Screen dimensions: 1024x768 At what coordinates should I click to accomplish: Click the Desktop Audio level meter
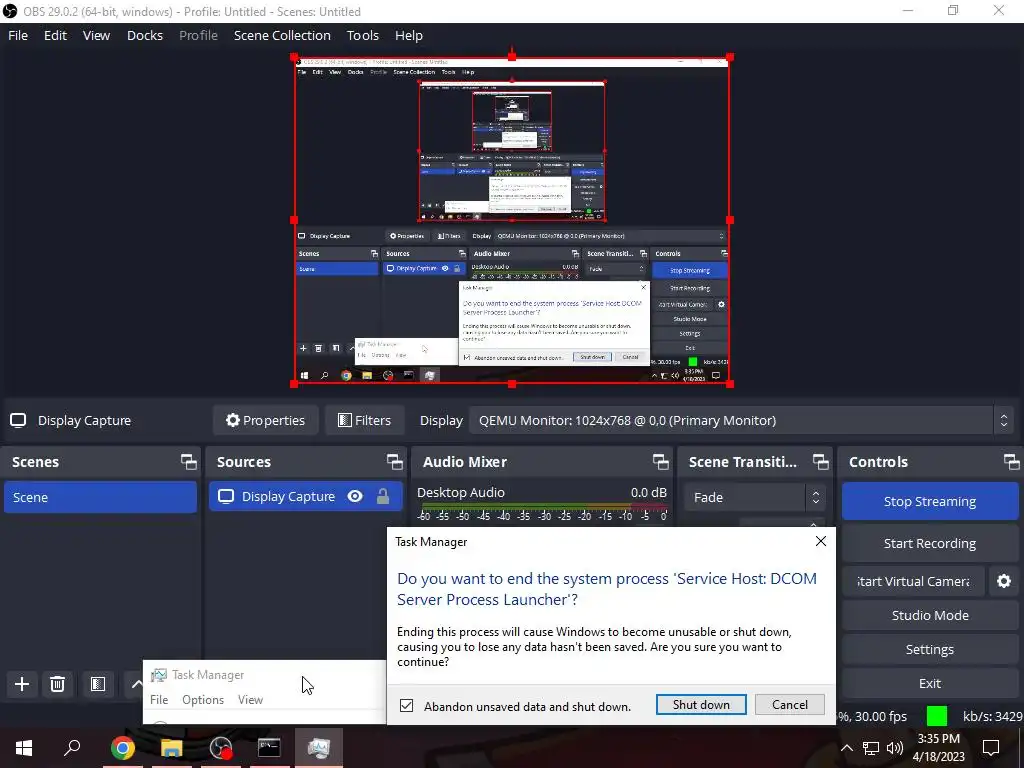pos(544,506)
